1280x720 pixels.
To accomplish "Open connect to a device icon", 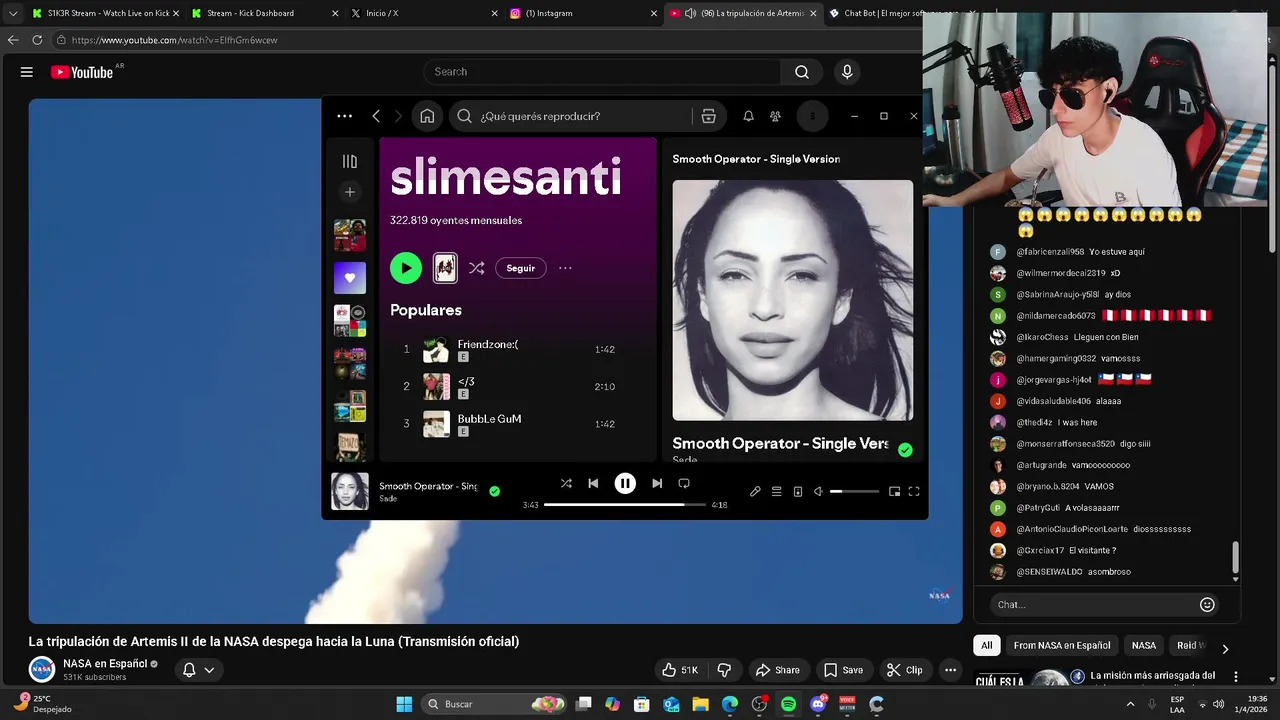I will click(797, 491).
